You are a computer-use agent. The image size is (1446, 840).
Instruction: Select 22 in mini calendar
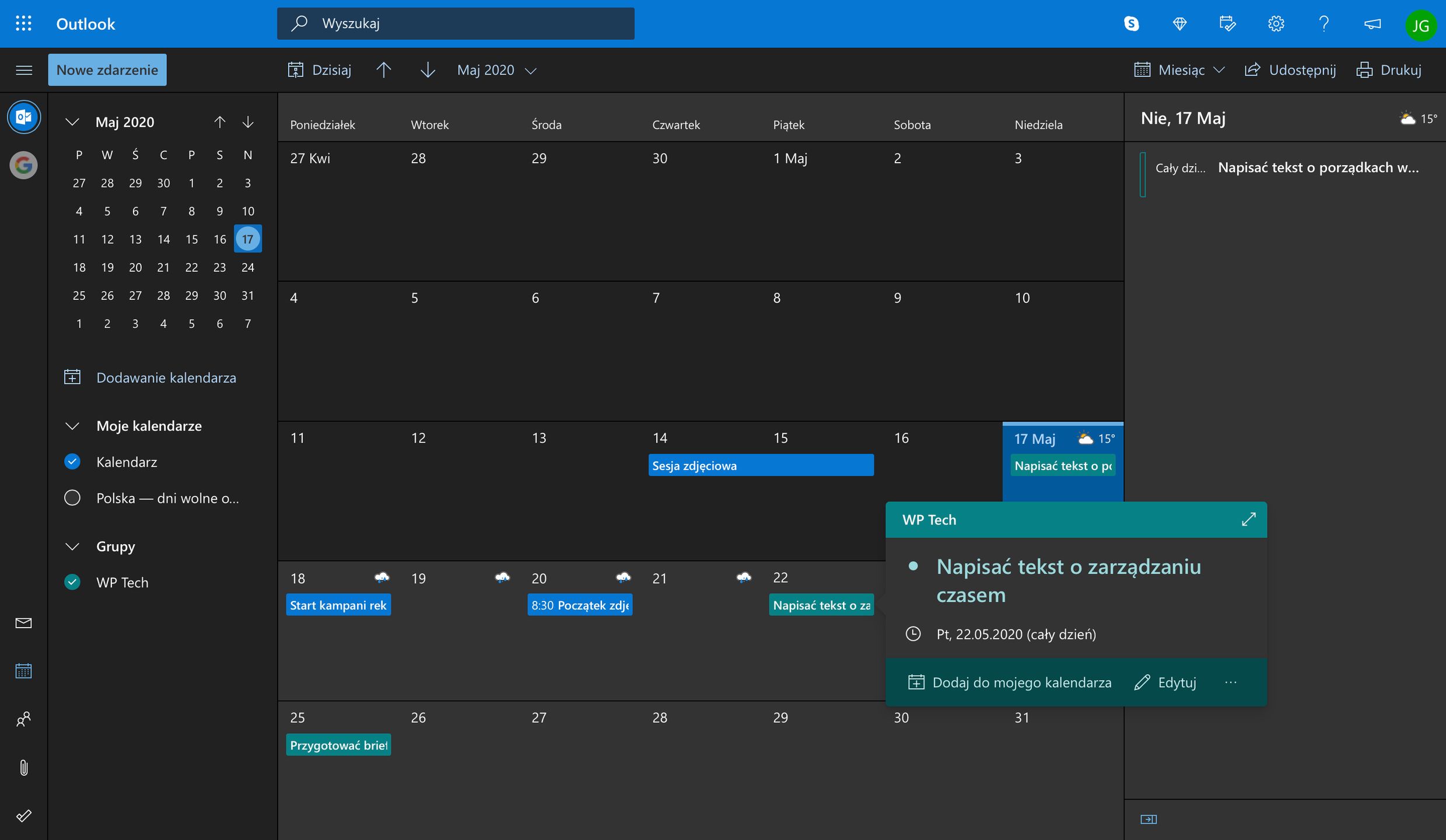click(191, 267)
